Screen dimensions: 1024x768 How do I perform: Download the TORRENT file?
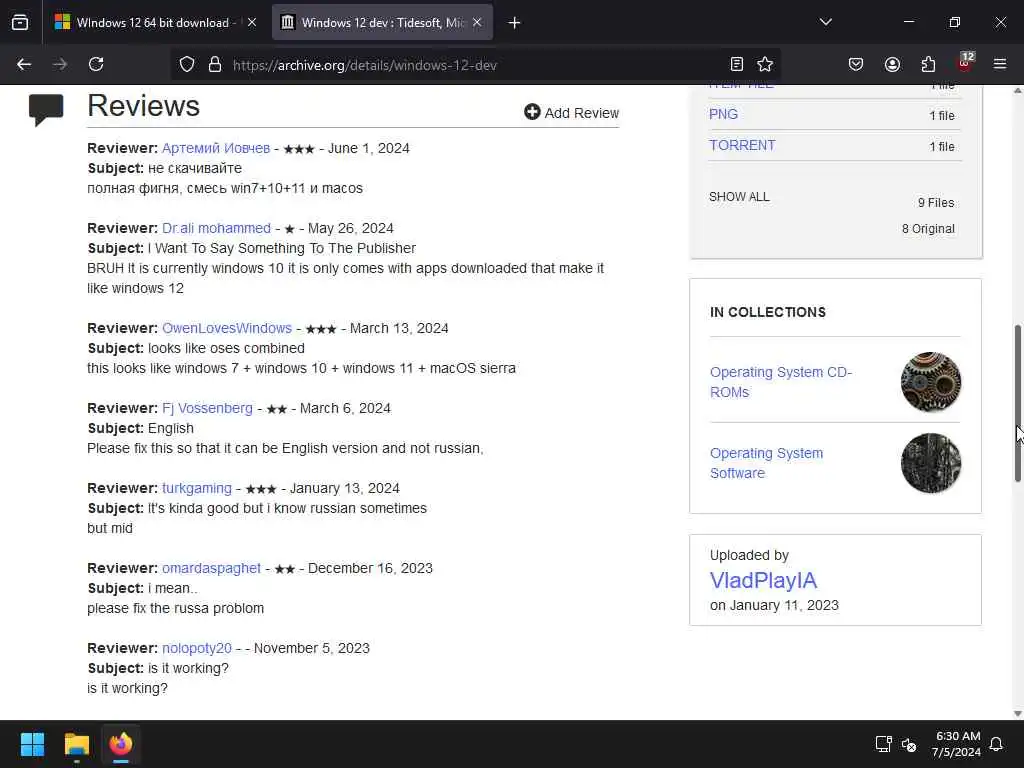pyautogui.click(x=742, y=145)
